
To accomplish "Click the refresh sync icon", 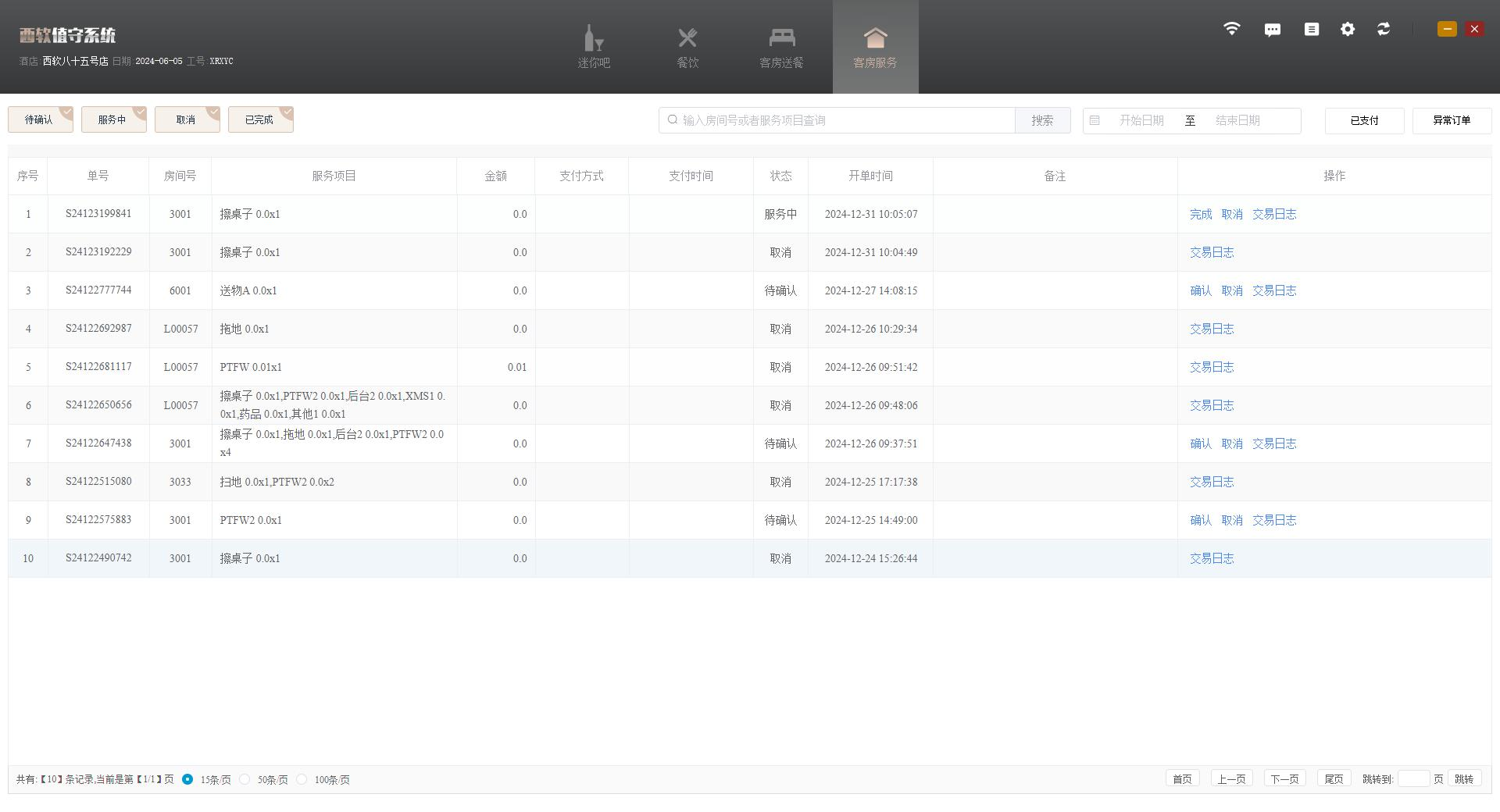I will [x=1384, y=29].
